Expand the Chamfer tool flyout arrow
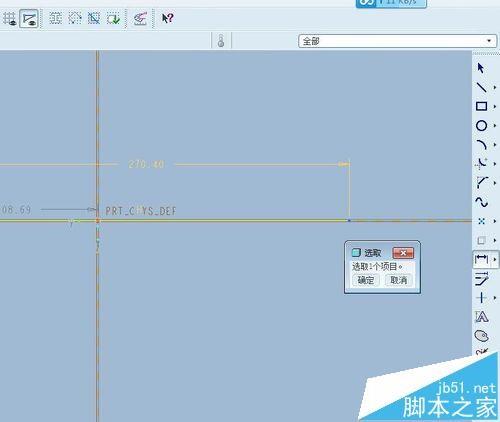Image resolution: width=500 pixels, height=422 pixels. click(495, 183)
